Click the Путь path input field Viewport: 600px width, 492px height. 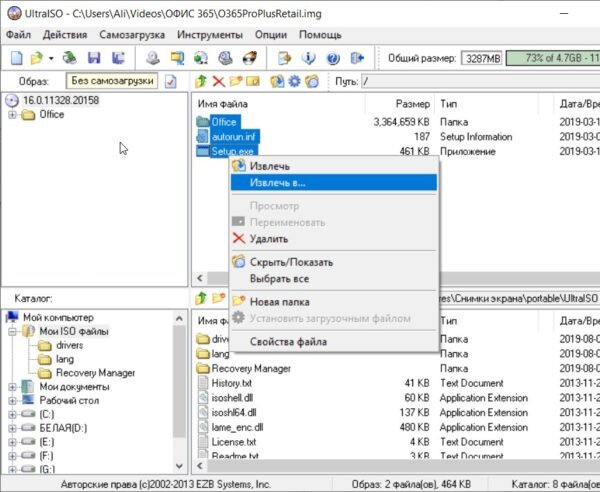481,81
